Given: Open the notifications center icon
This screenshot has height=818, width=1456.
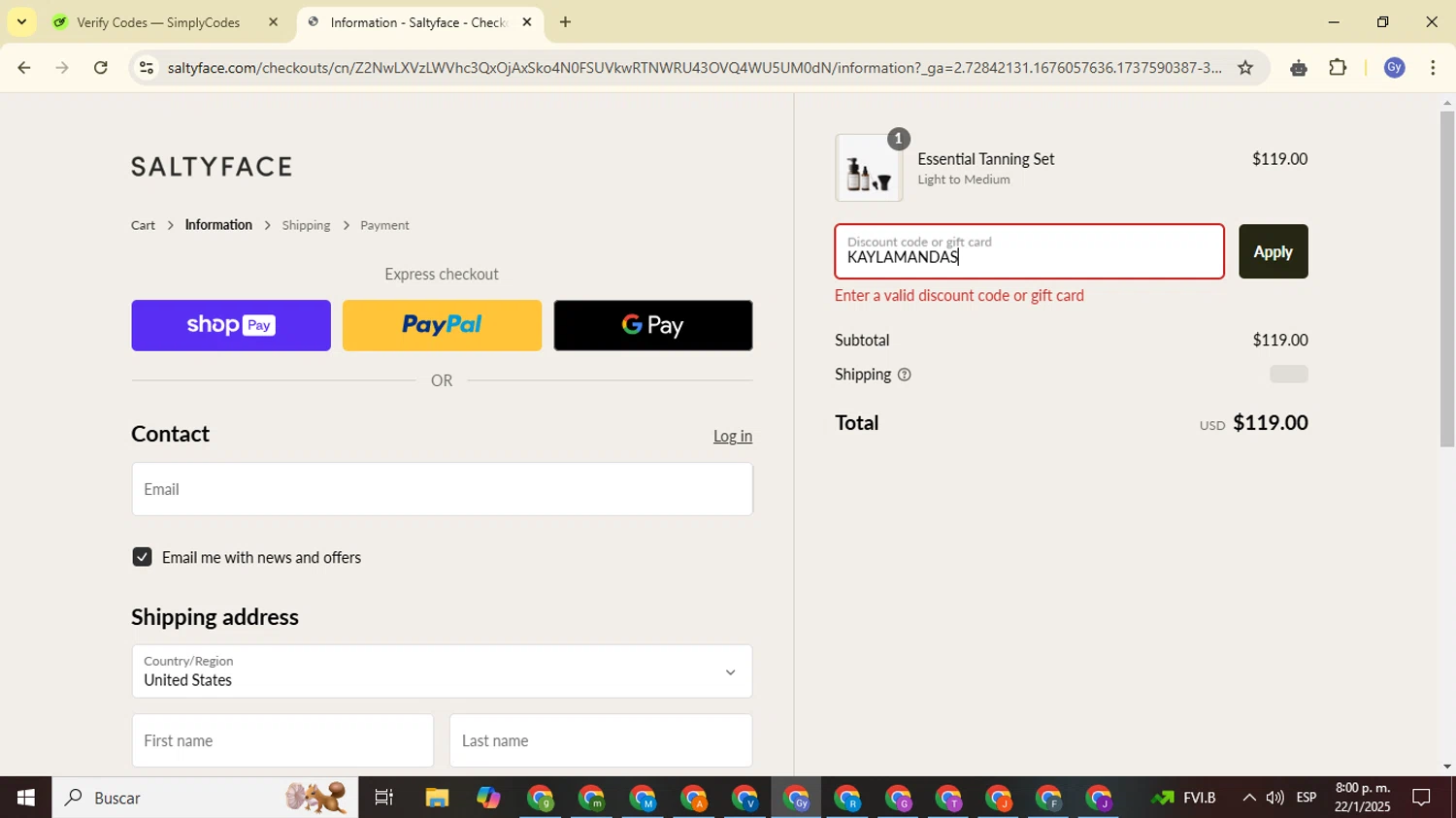Looking at the screenshot, I should tap(1421, 798).
